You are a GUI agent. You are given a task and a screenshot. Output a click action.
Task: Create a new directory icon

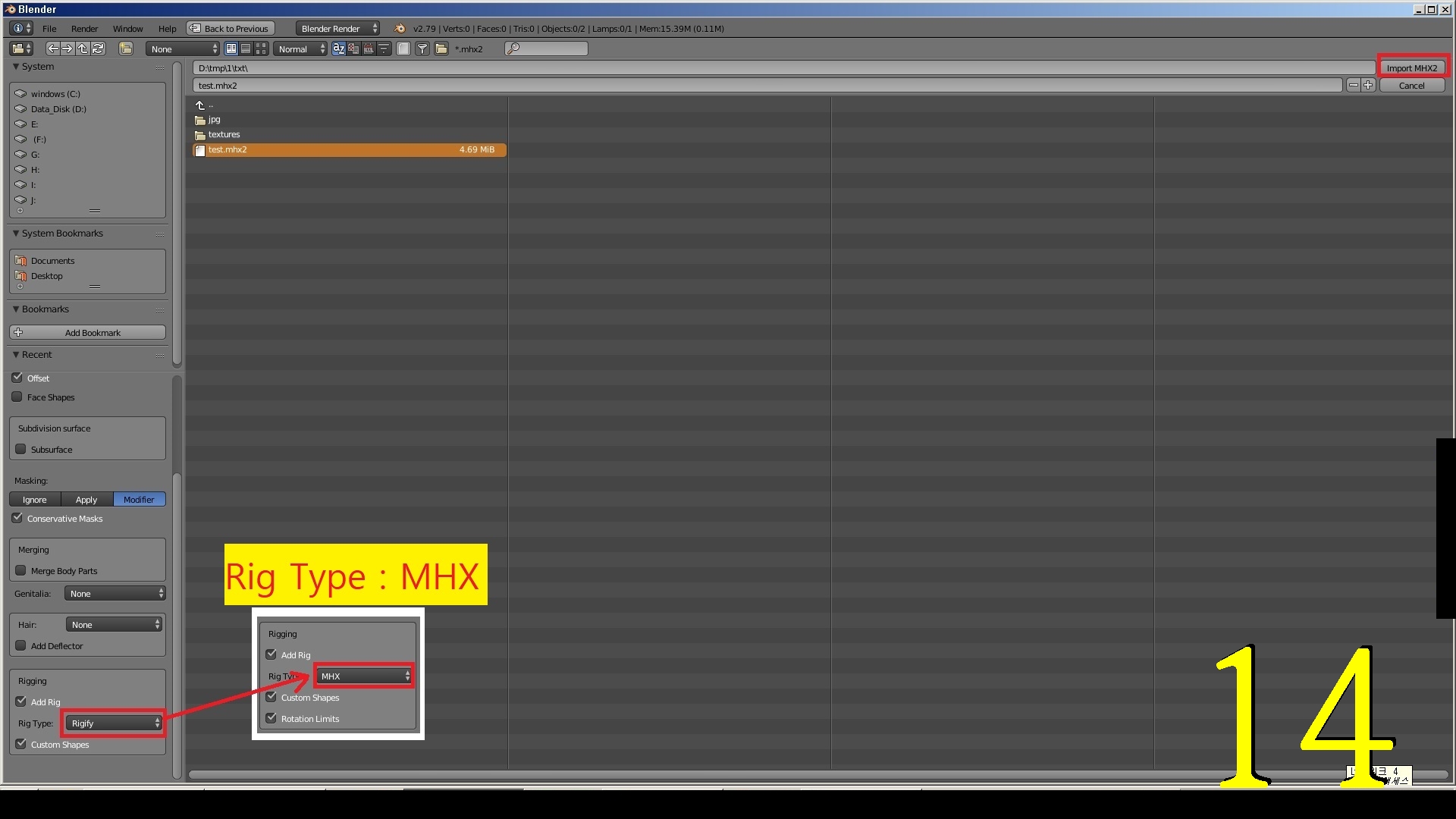[x=126, y=49]
